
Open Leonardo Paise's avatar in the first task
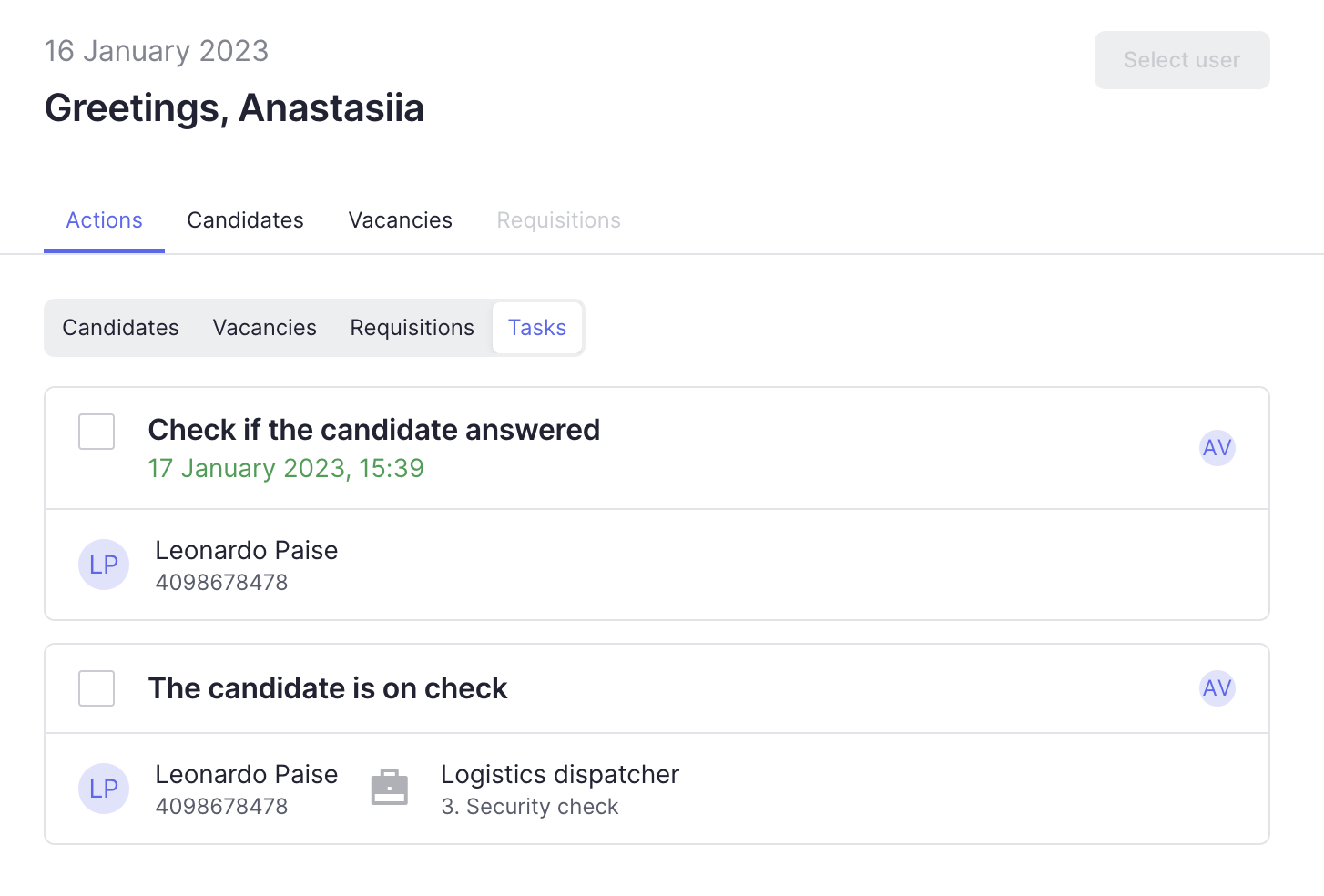pos(104,565)
